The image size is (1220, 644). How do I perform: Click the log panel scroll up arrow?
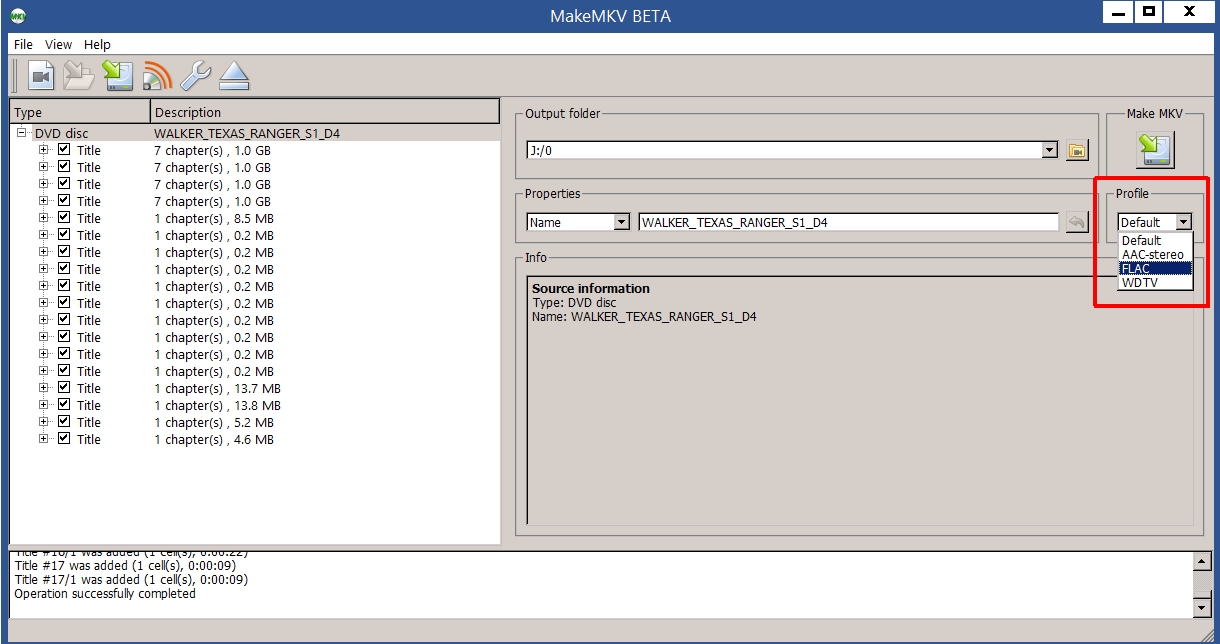coord(1202,562)
